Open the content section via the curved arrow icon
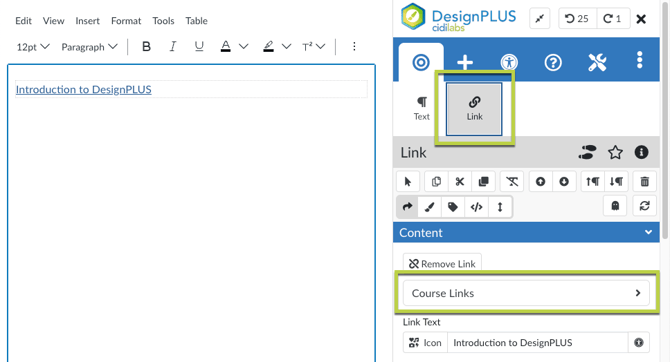 (407, 207)
